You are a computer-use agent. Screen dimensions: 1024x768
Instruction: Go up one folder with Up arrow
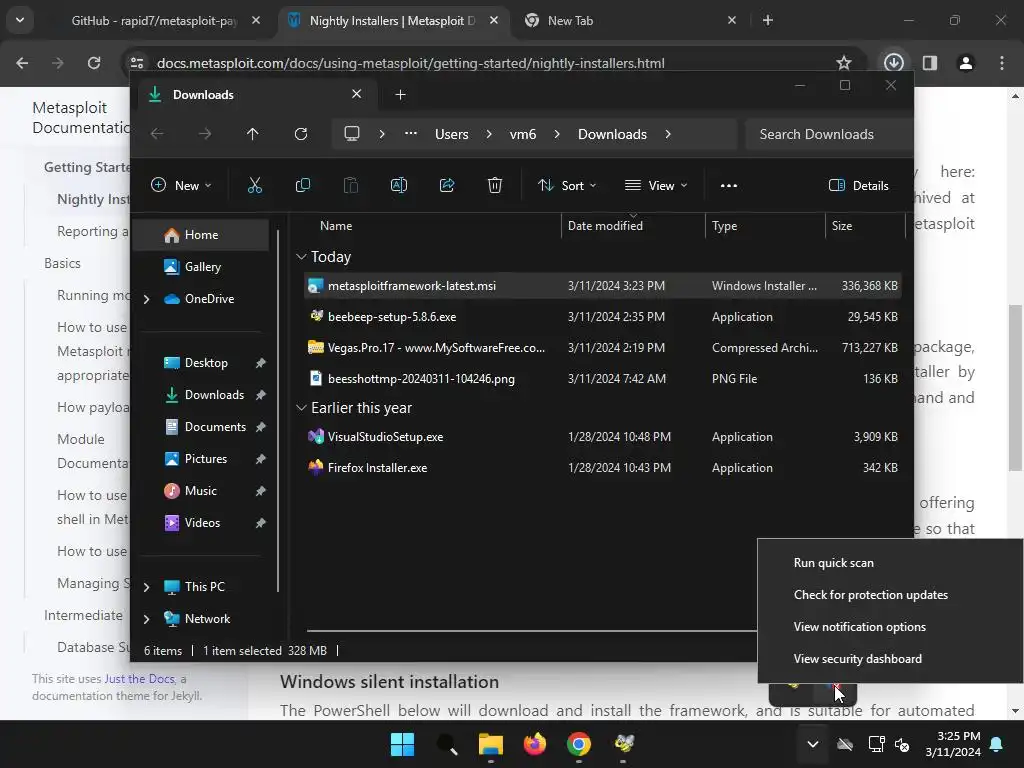tap(253, 134)
